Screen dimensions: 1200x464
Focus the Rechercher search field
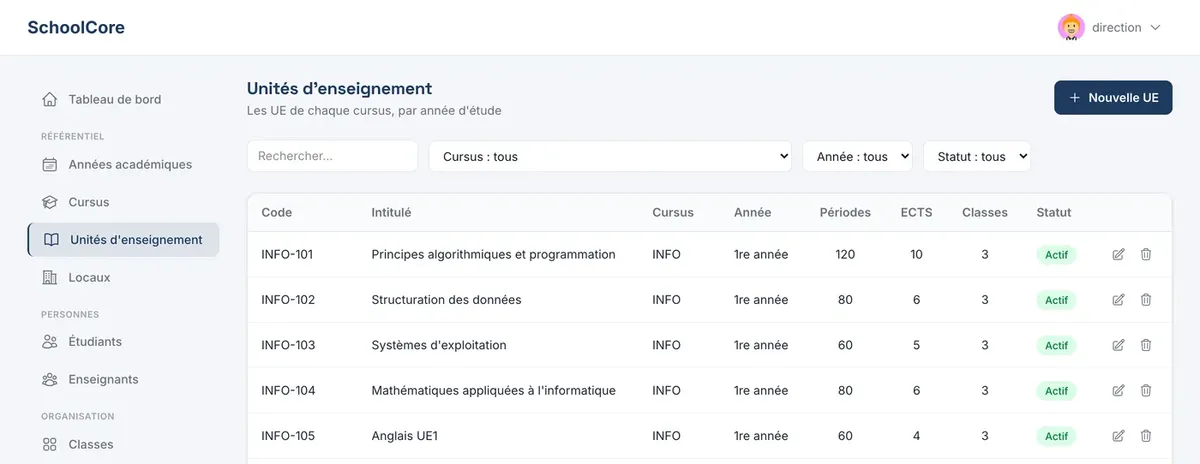click(x=332, y=156)
